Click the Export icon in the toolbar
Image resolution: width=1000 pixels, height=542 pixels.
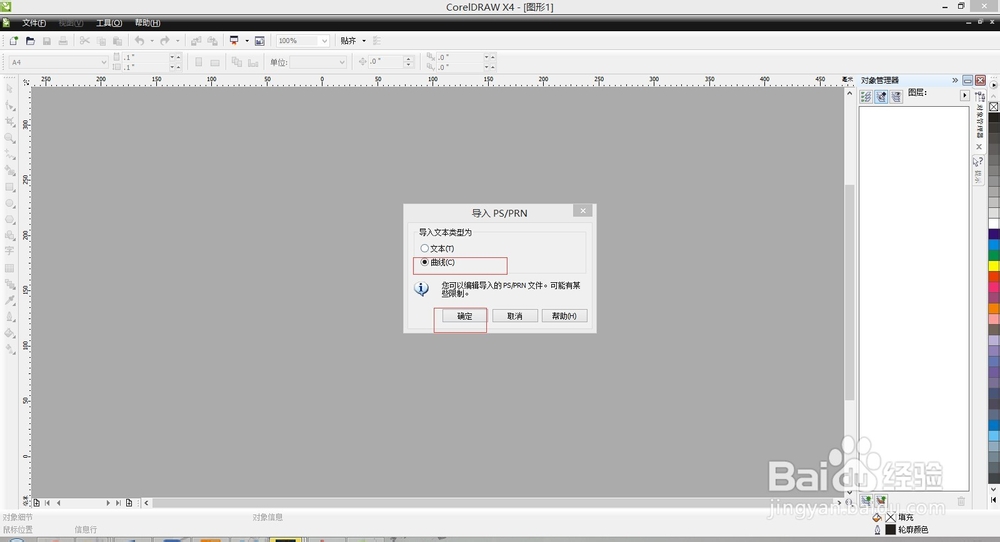coord(212,41)
